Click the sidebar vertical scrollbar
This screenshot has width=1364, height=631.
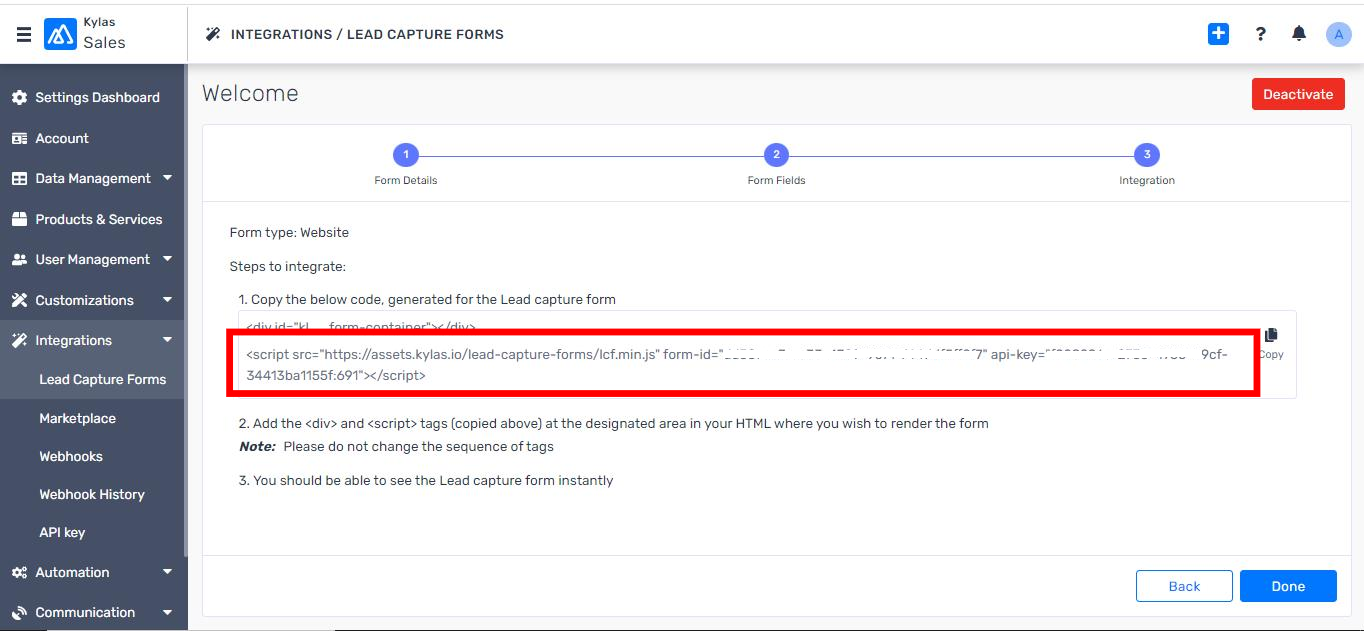tap(184, 310)
